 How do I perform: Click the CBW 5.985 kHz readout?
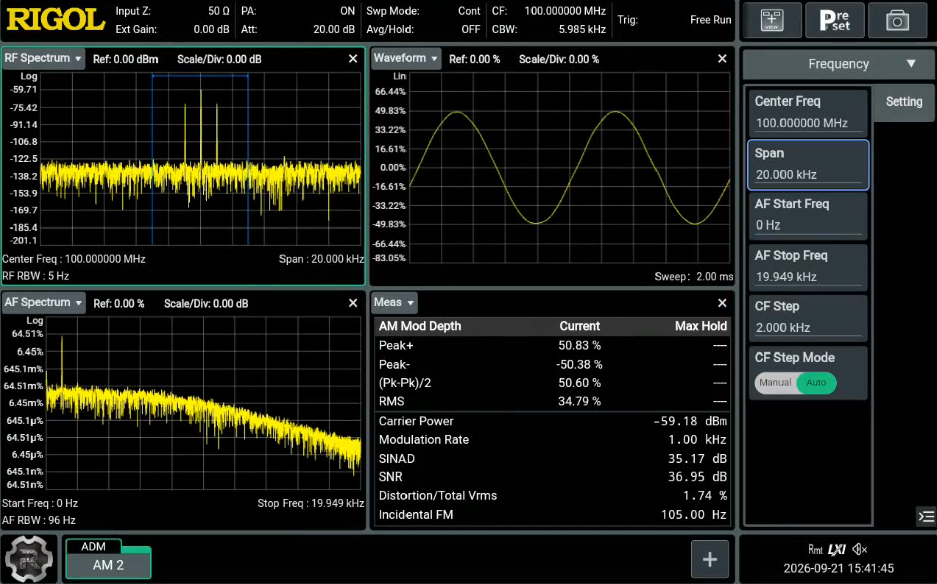pyautogui.click(x=549, y=29)
